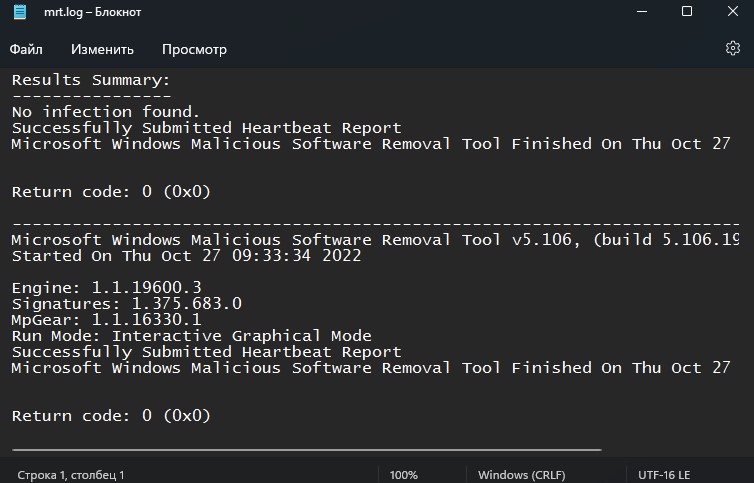Open Notepad settings gear icon
Viewport: 754px width, 483px height.
pyautogui.click(x=732, y=48)
